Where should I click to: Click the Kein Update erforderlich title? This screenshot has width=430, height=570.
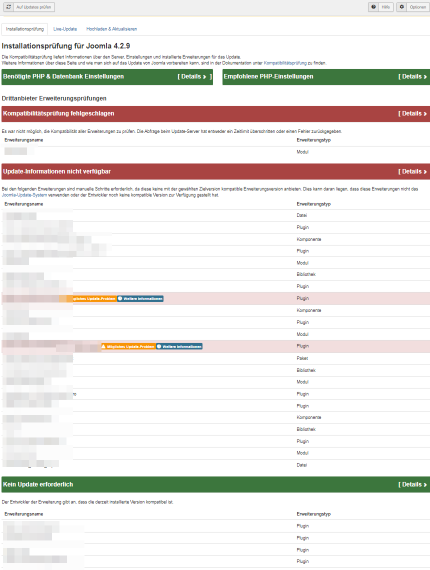tap(38, 485)
